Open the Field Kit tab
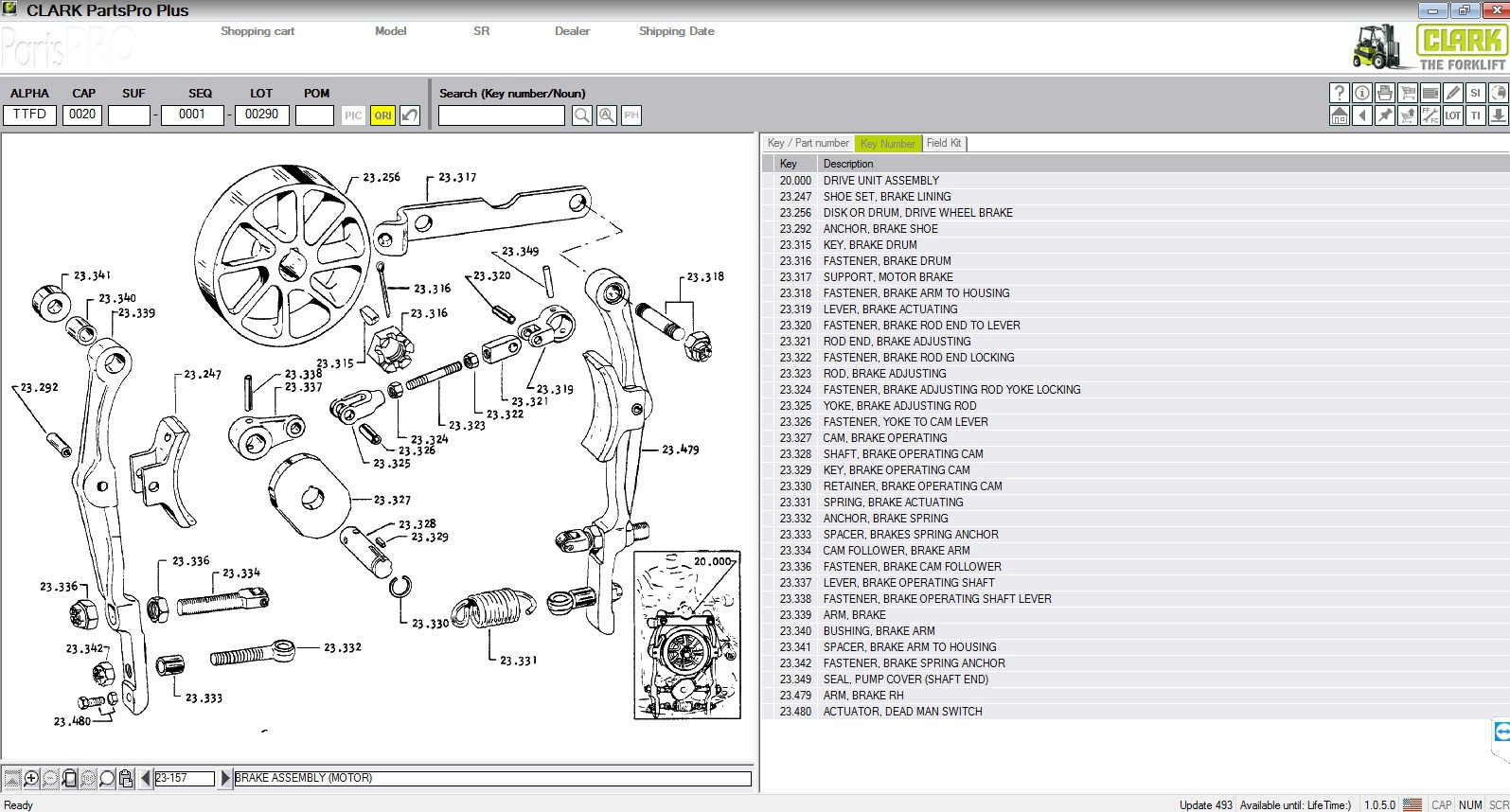 coord(943,143)
